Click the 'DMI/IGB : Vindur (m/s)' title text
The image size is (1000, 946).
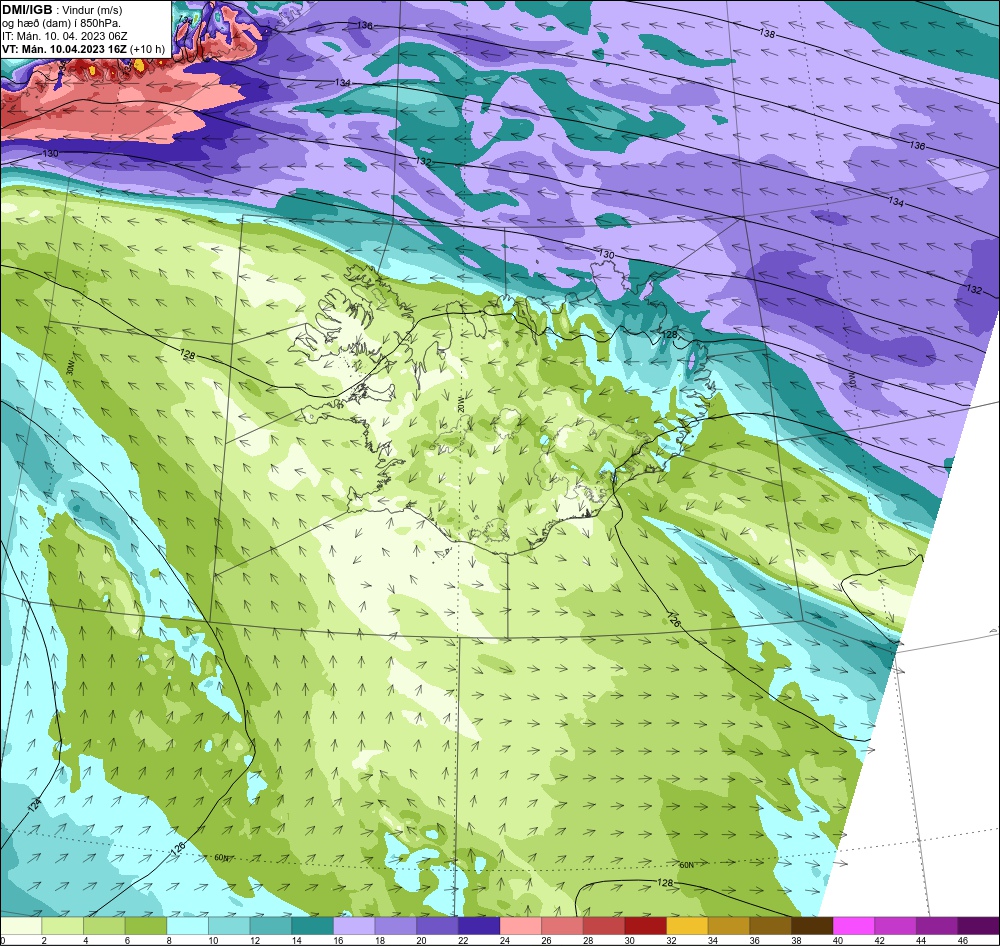tap(62, 10)
